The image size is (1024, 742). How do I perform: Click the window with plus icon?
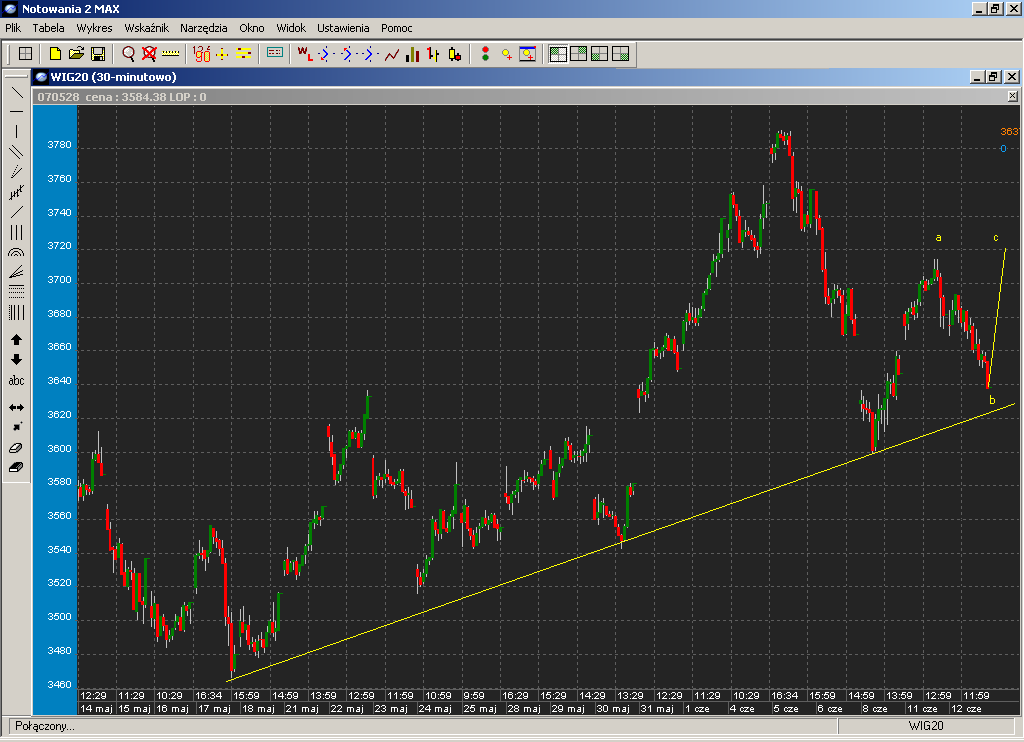[x=528, y=54]
